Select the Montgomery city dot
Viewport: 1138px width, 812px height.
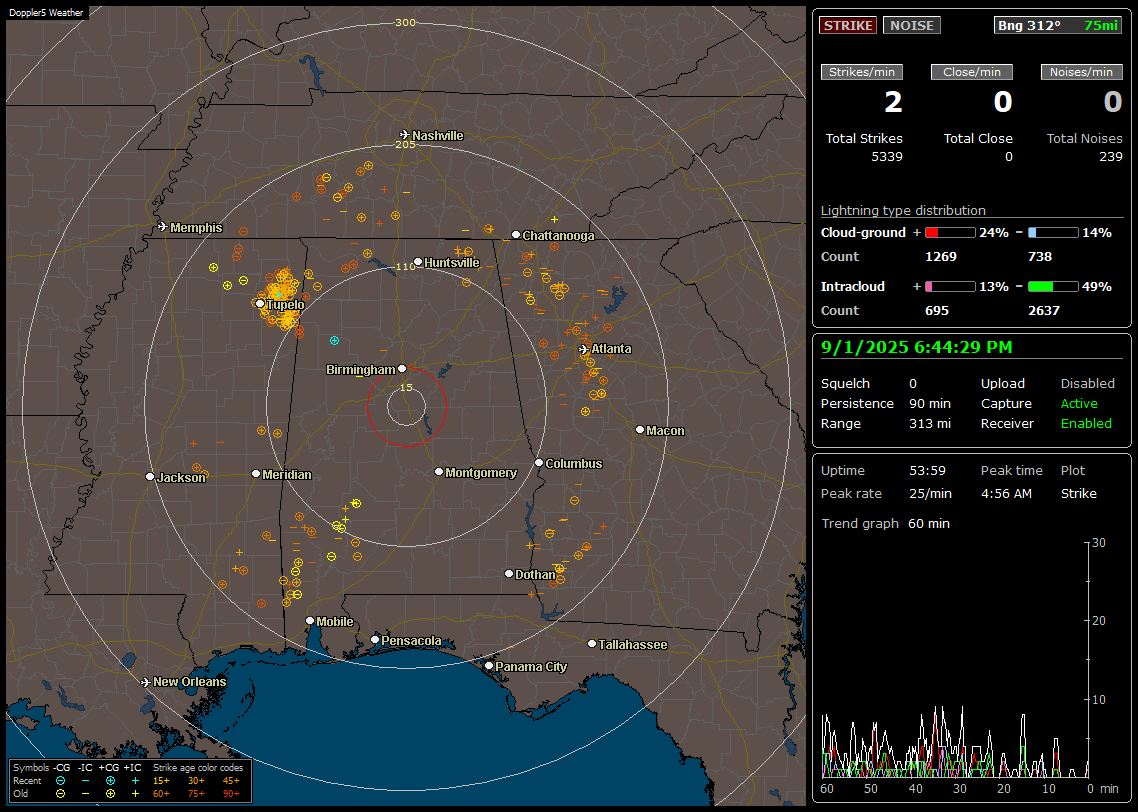coord(439,472)
